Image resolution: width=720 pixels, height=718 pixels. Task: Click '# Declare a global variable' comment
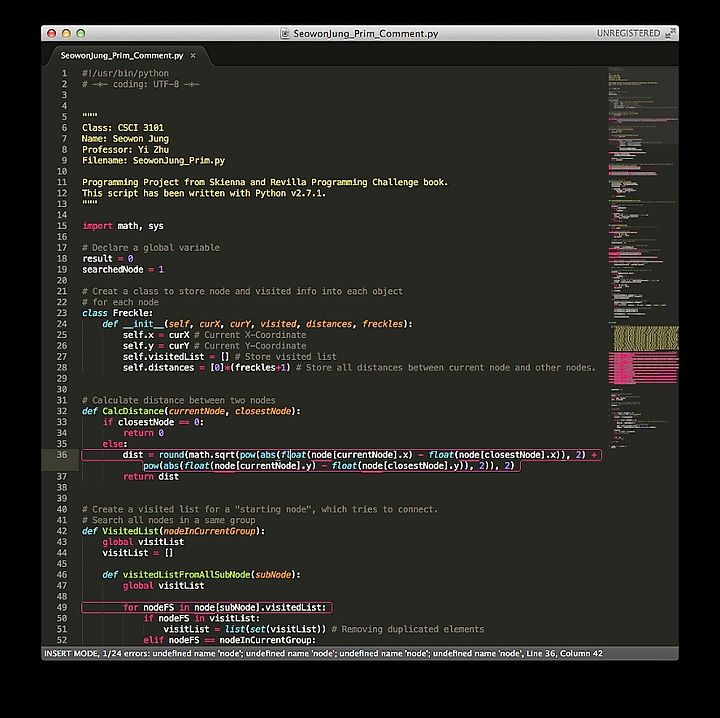[x=151, y=248]
